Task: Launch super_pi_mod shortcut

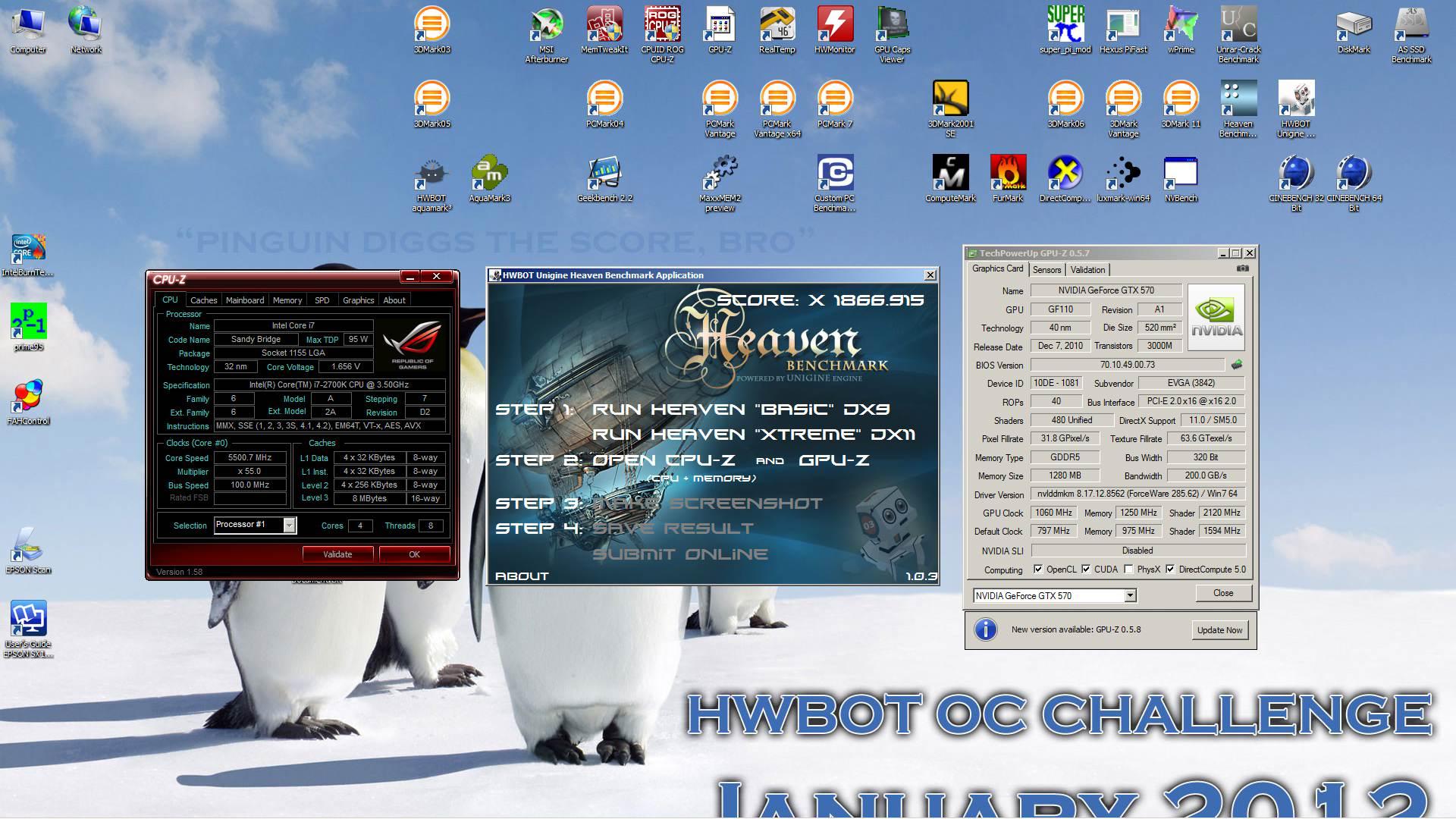Action: pos(1065,30)
